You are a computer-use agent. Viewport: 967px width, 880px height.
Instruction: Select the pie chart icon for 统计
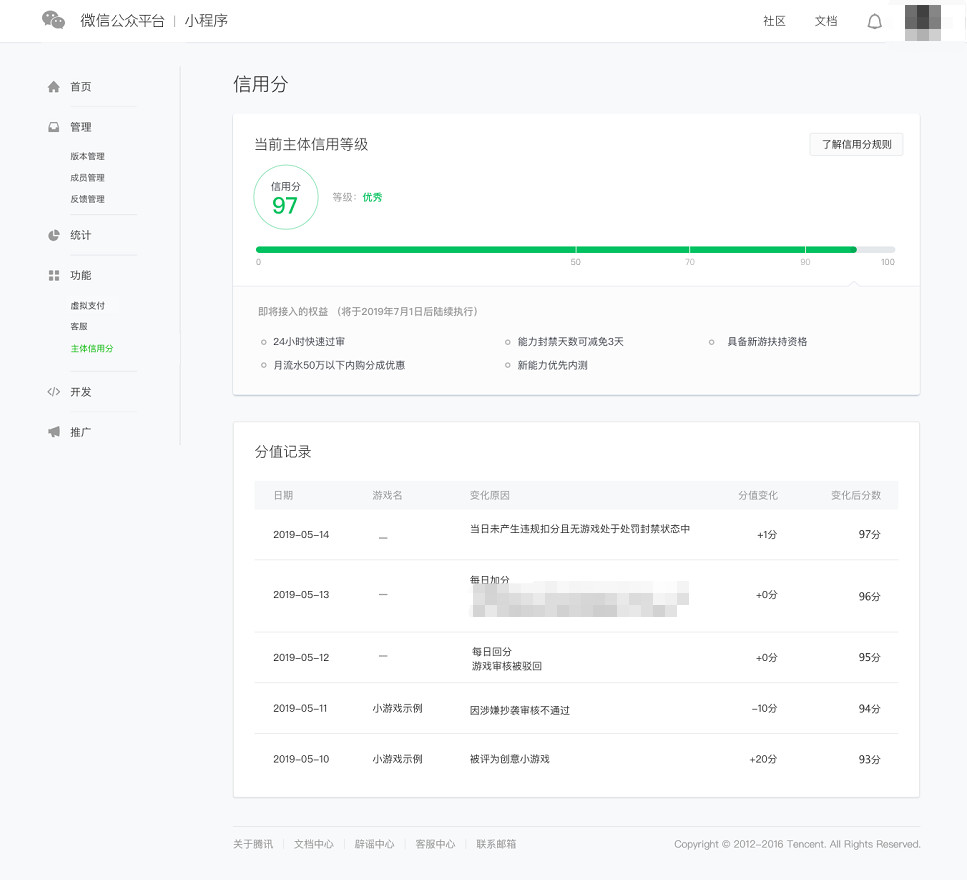54,235
